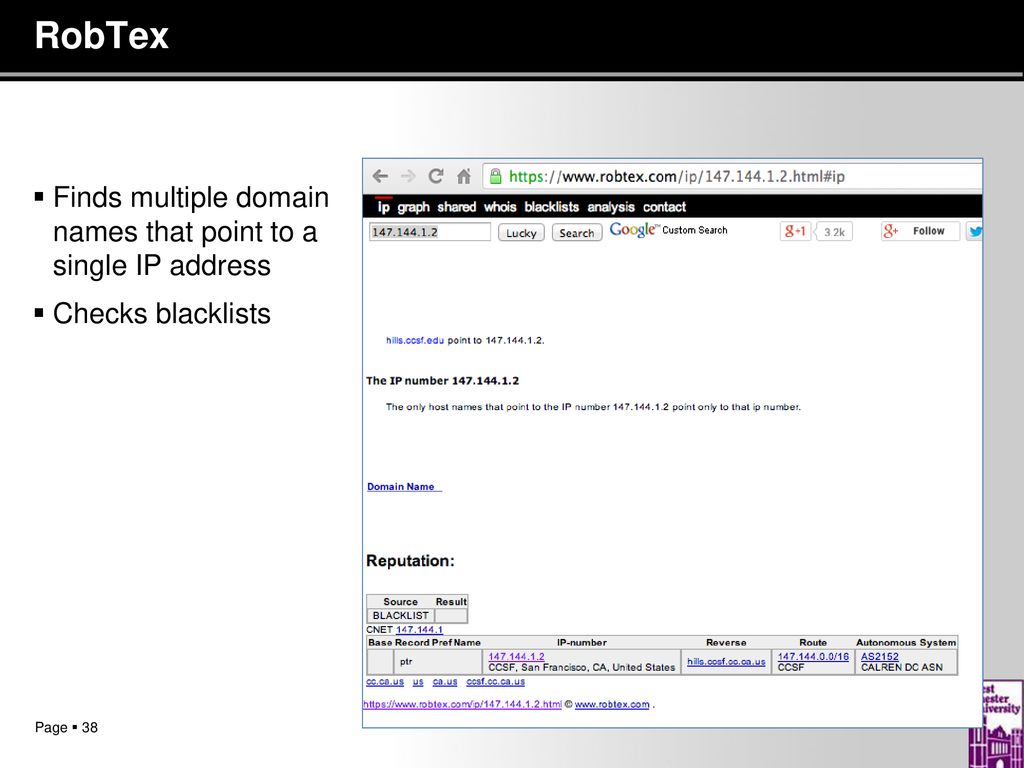Viewport: 1024px width, 768px height.
Task: Click the Twitter bird icon
Action: [975, 231]
